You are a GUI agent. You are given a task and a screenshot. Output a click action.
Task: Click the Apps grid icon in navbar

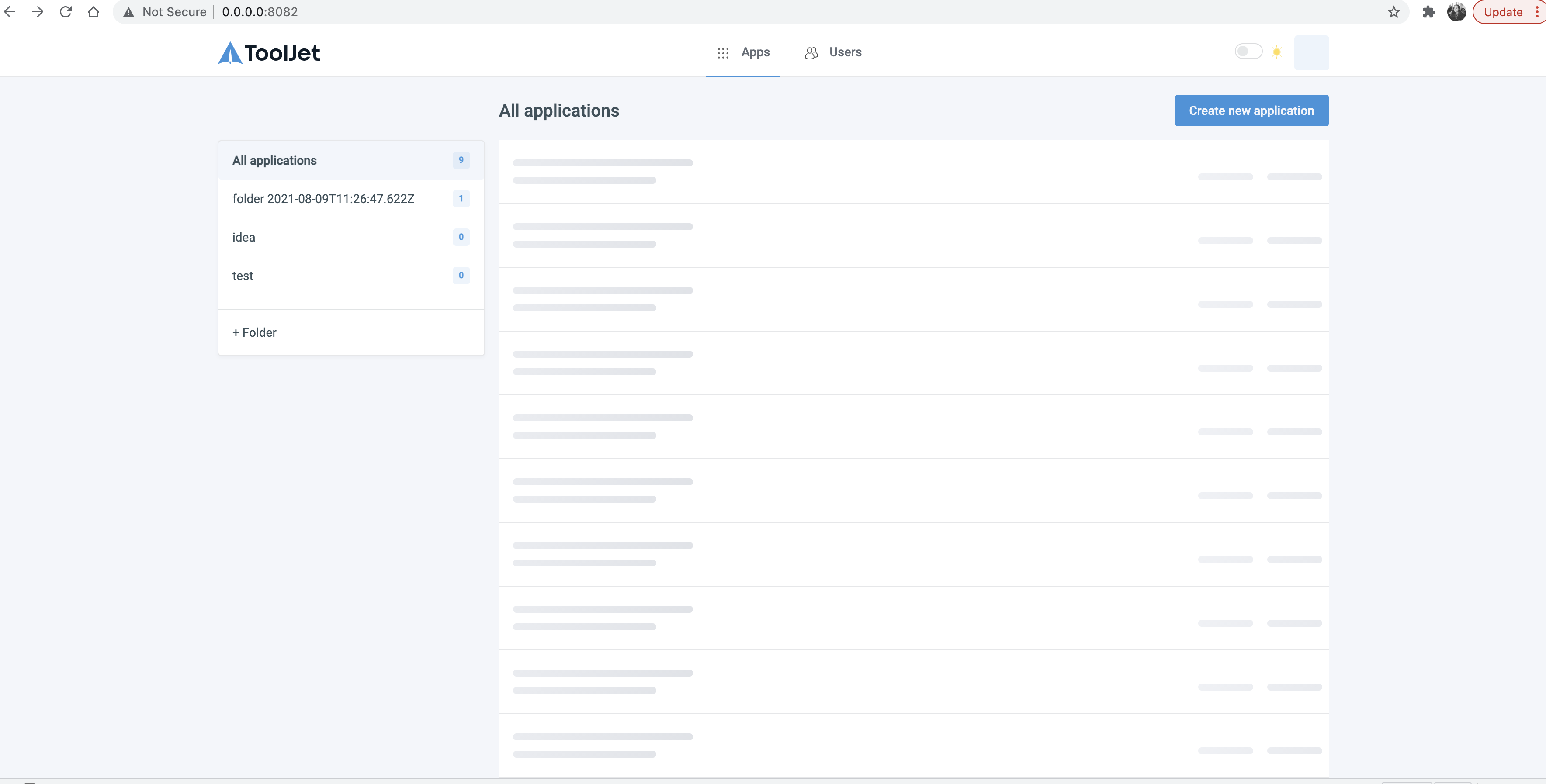(723, 52)
